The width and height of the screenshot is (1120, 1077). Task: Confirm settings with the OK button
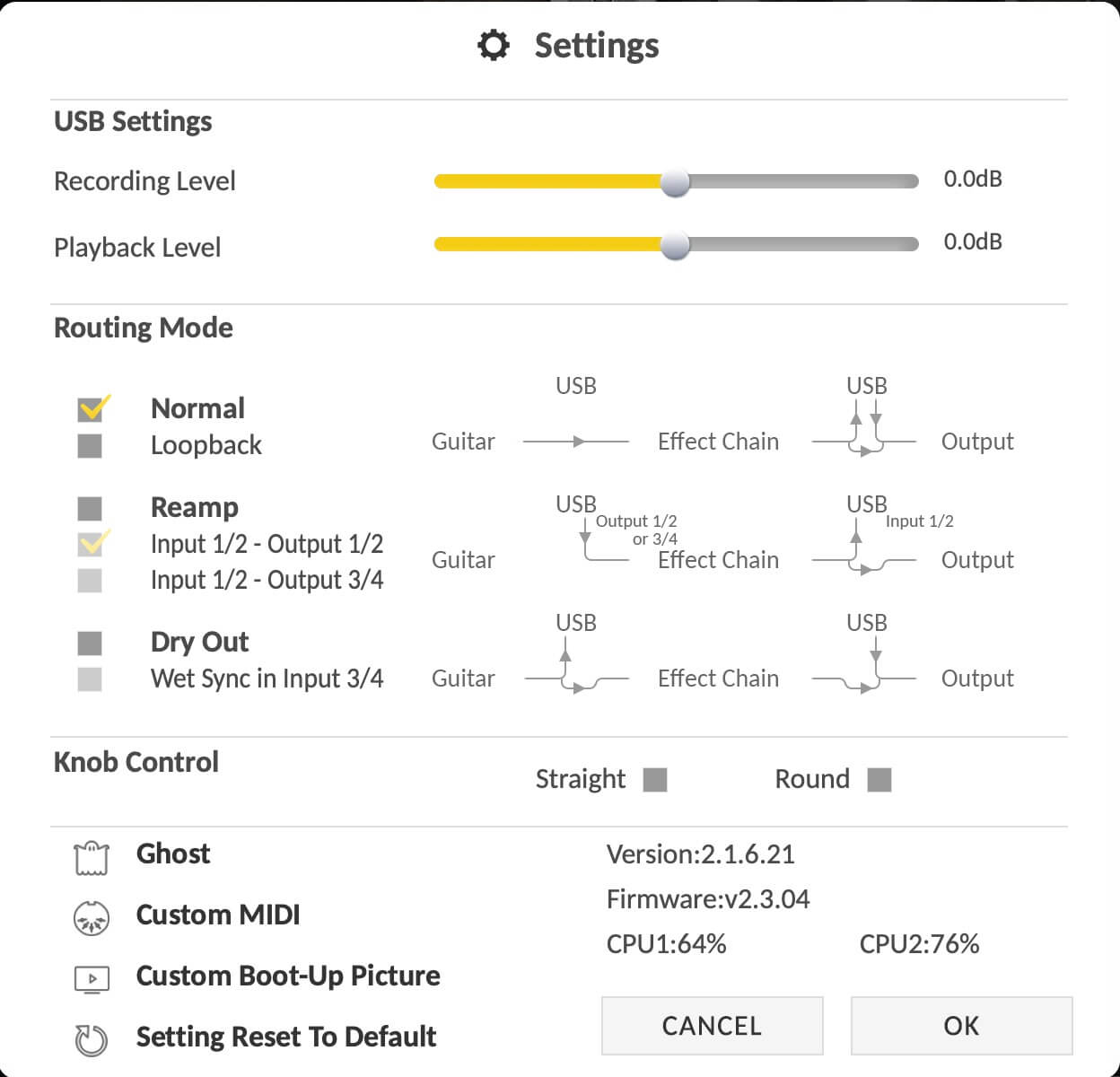(x=961, y=1026)
